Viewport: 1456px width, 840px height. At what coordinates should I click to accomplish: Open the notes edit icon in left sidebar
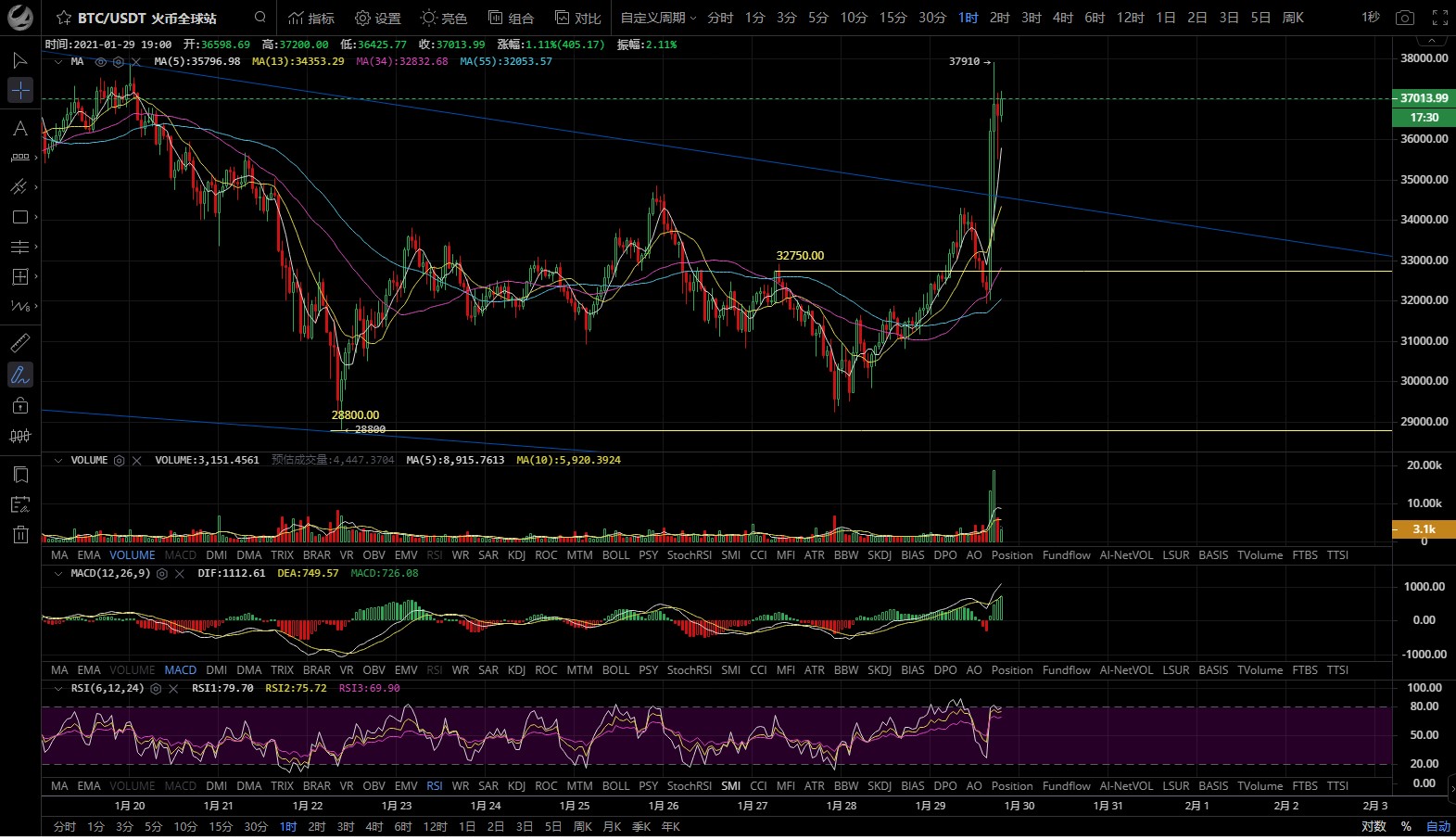tap(20, 504)
